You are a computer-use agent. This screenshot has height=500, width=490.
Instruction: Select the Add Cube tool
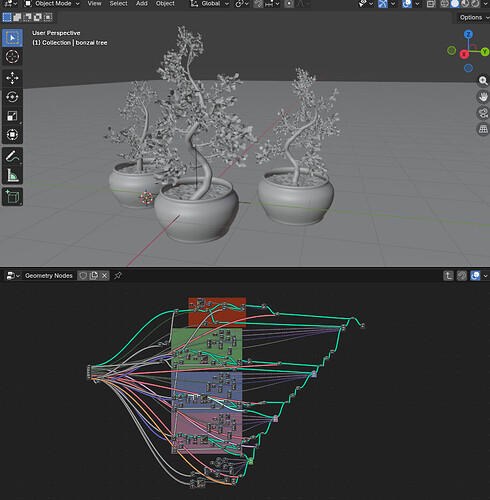click(x=12, y=197)
